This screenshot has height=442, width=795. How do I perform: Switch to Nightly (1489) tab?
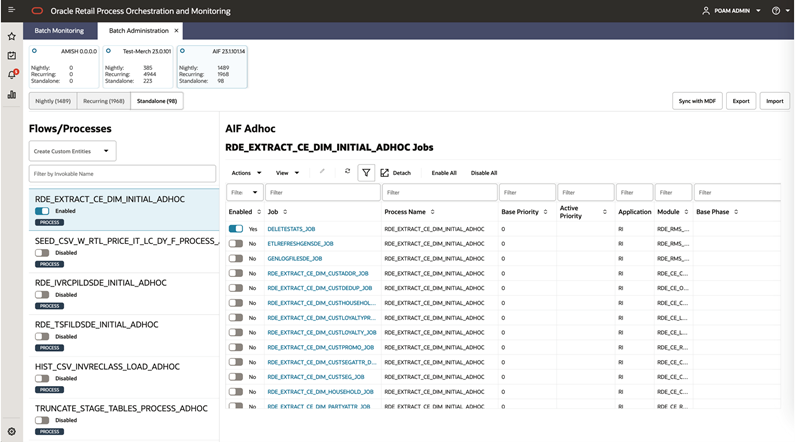click(x=53, y=101)
